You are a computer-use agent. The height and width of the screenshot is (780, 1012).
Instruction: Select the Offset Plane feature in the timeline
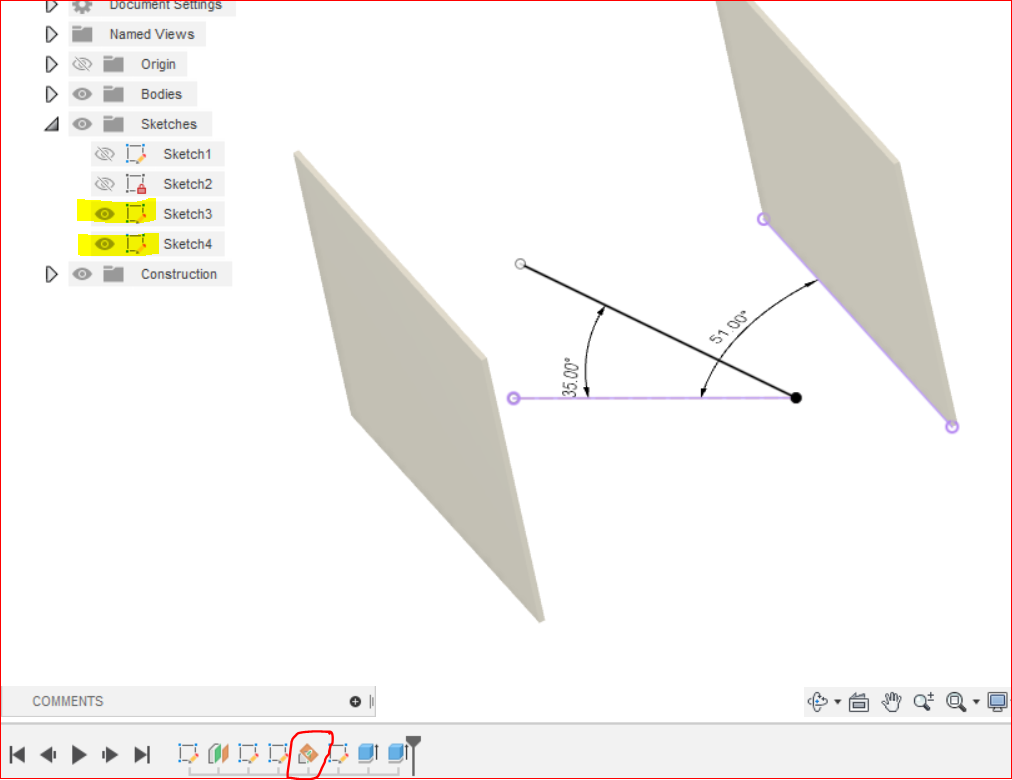pyautogui.click(x=218, y=752)
